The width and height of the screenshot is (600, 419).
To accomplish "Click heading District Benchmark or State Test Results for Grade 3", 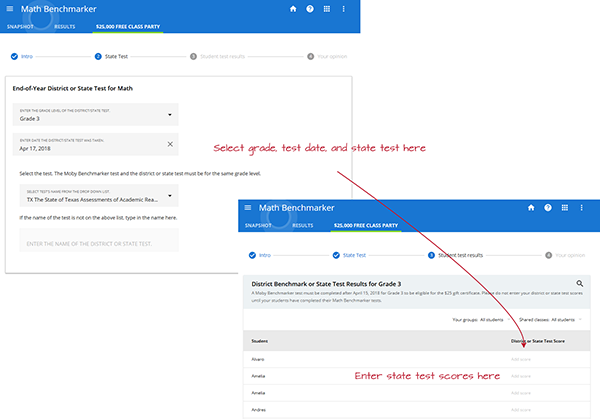I will click(x=326, y=284).
